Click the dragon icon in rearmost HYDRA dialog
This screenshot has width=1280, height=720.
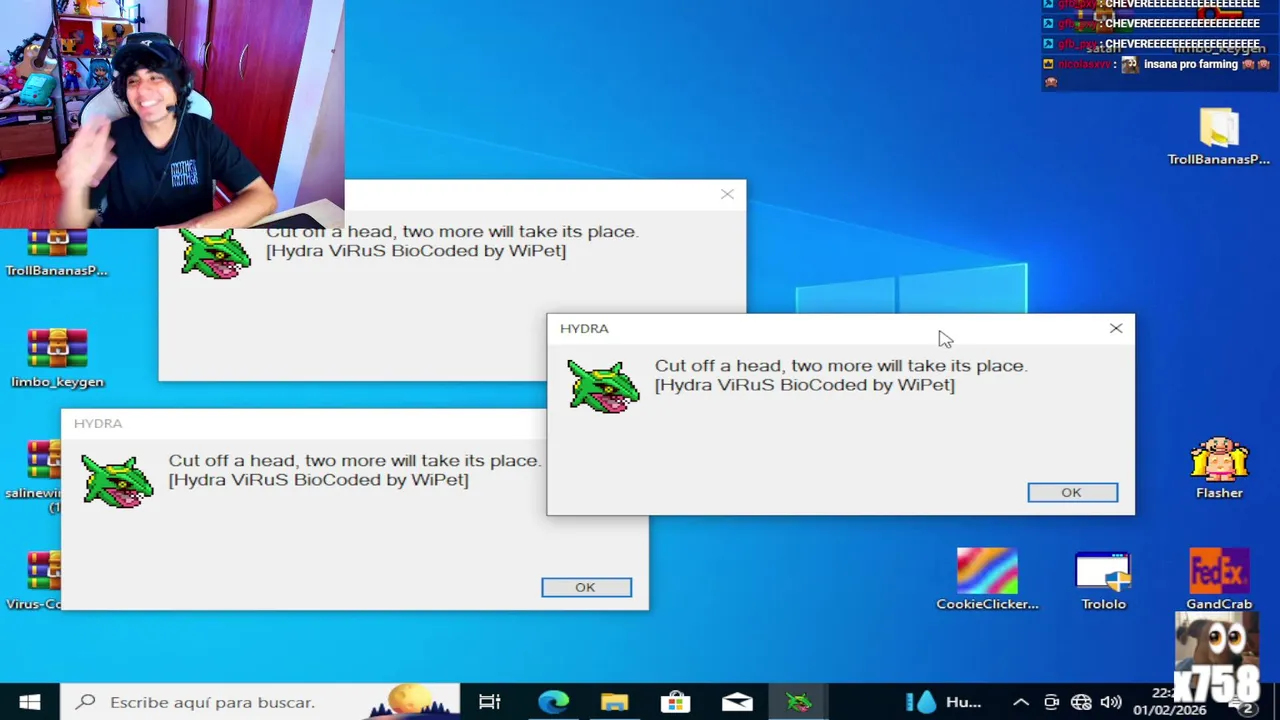pos(215,254)
